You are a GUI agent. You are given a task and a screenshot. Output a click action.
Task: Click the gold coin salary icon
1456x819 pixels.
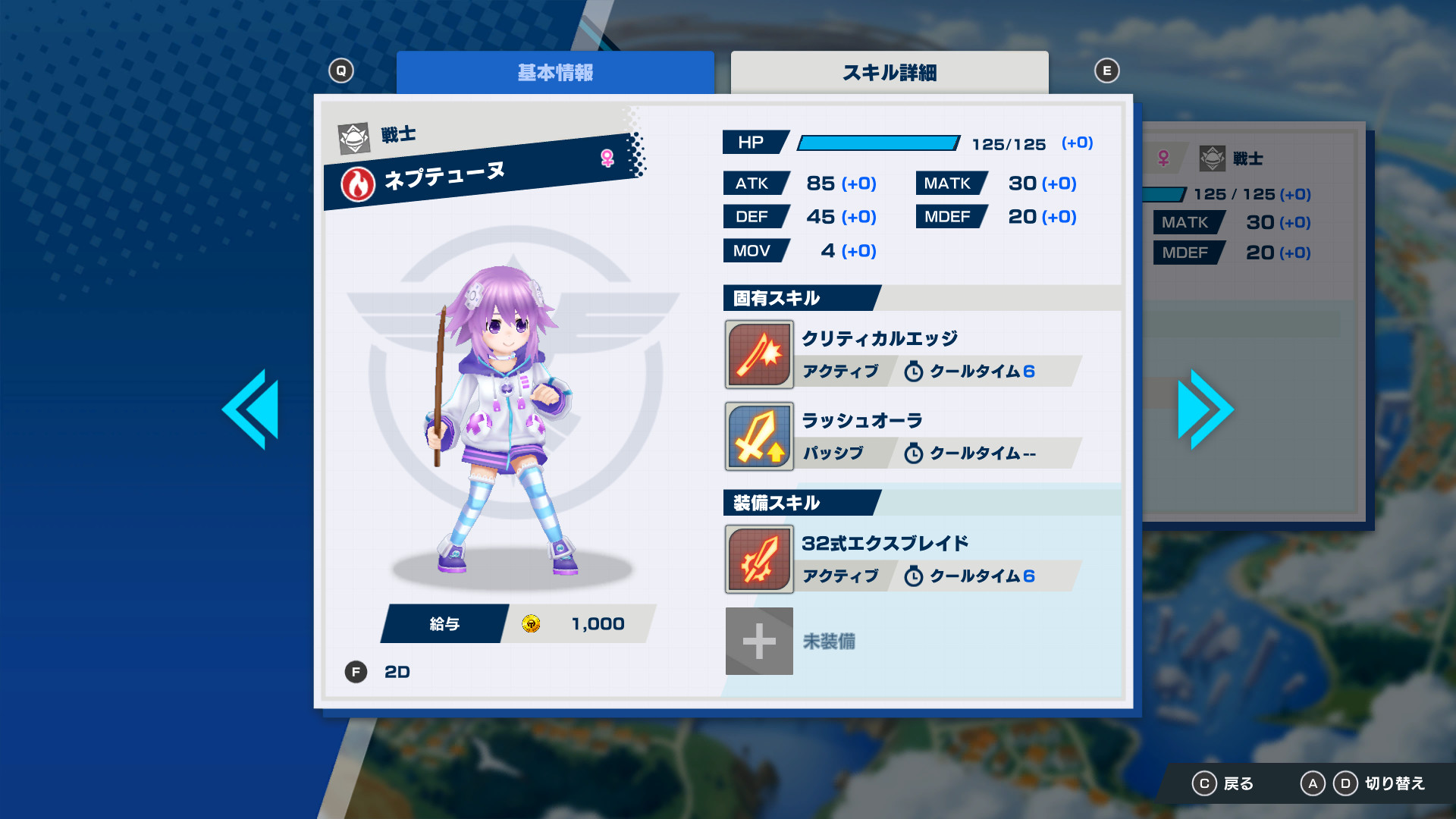click(531, 623)
